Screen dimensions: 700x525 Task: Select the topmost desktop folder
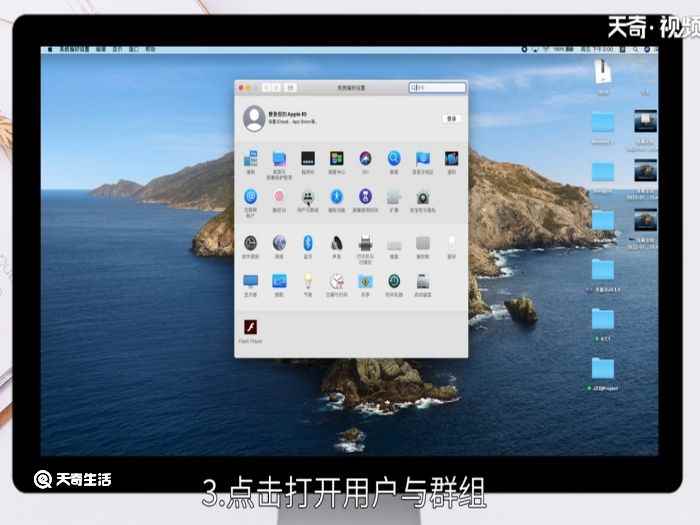click(x=603, y=122)
